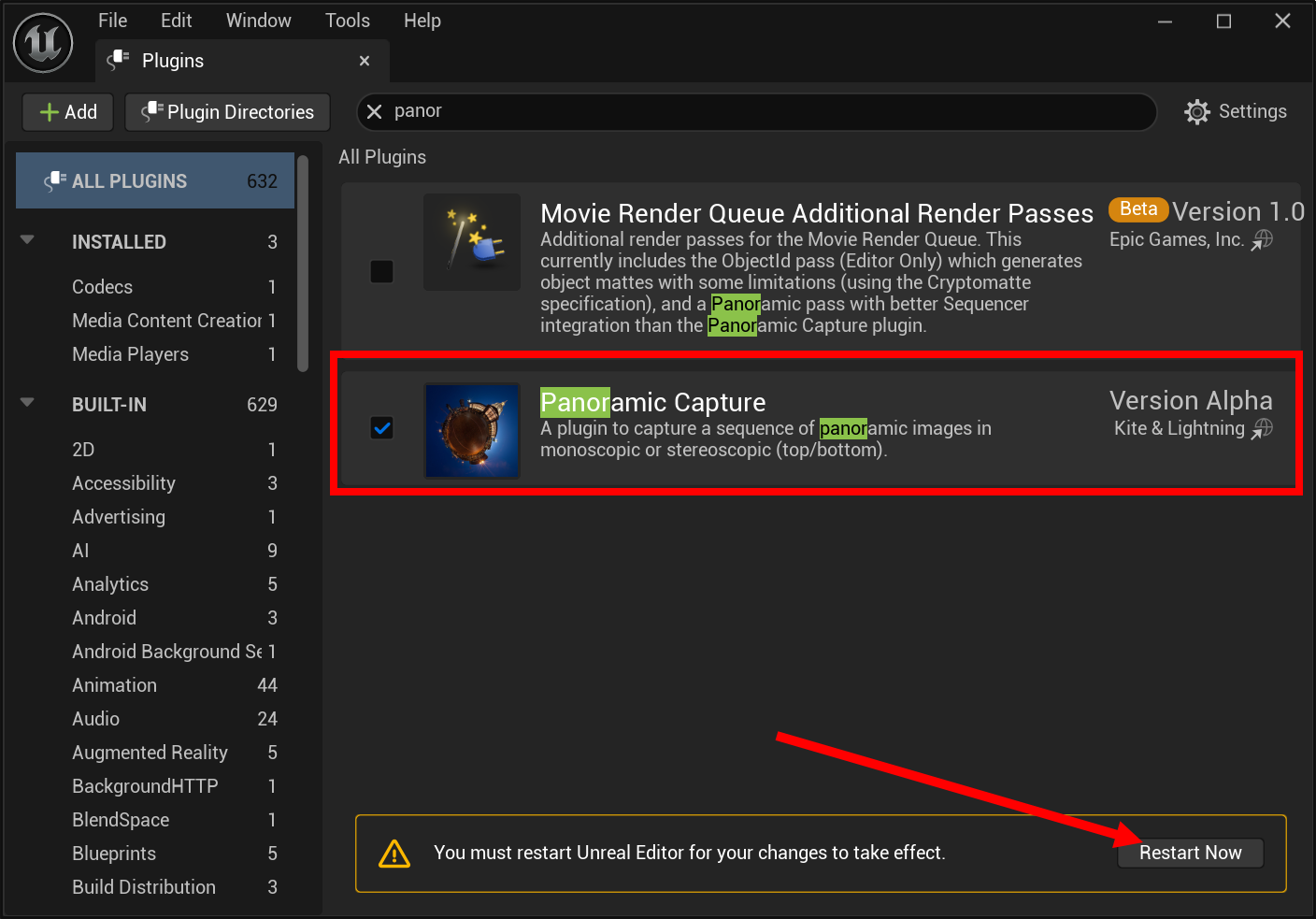Select the Panoramic Capture plugin thumbnail

(472, 431)
